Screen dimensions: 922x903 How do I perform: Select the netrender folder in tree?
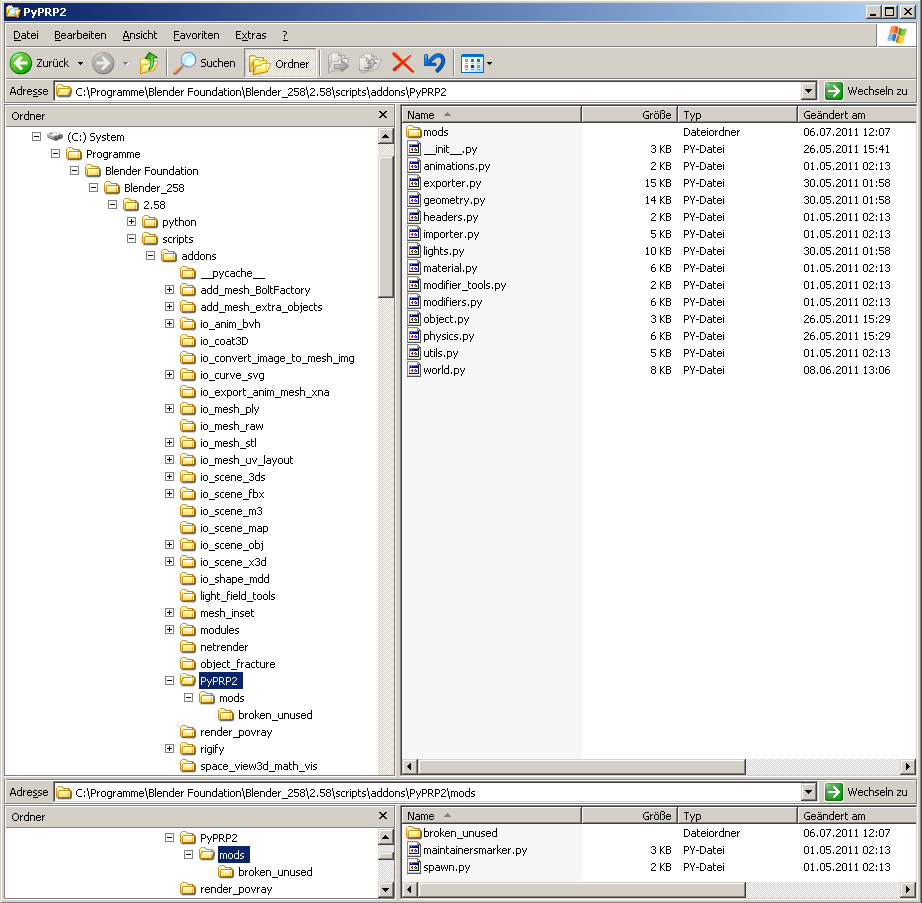(x=224, y=647)
